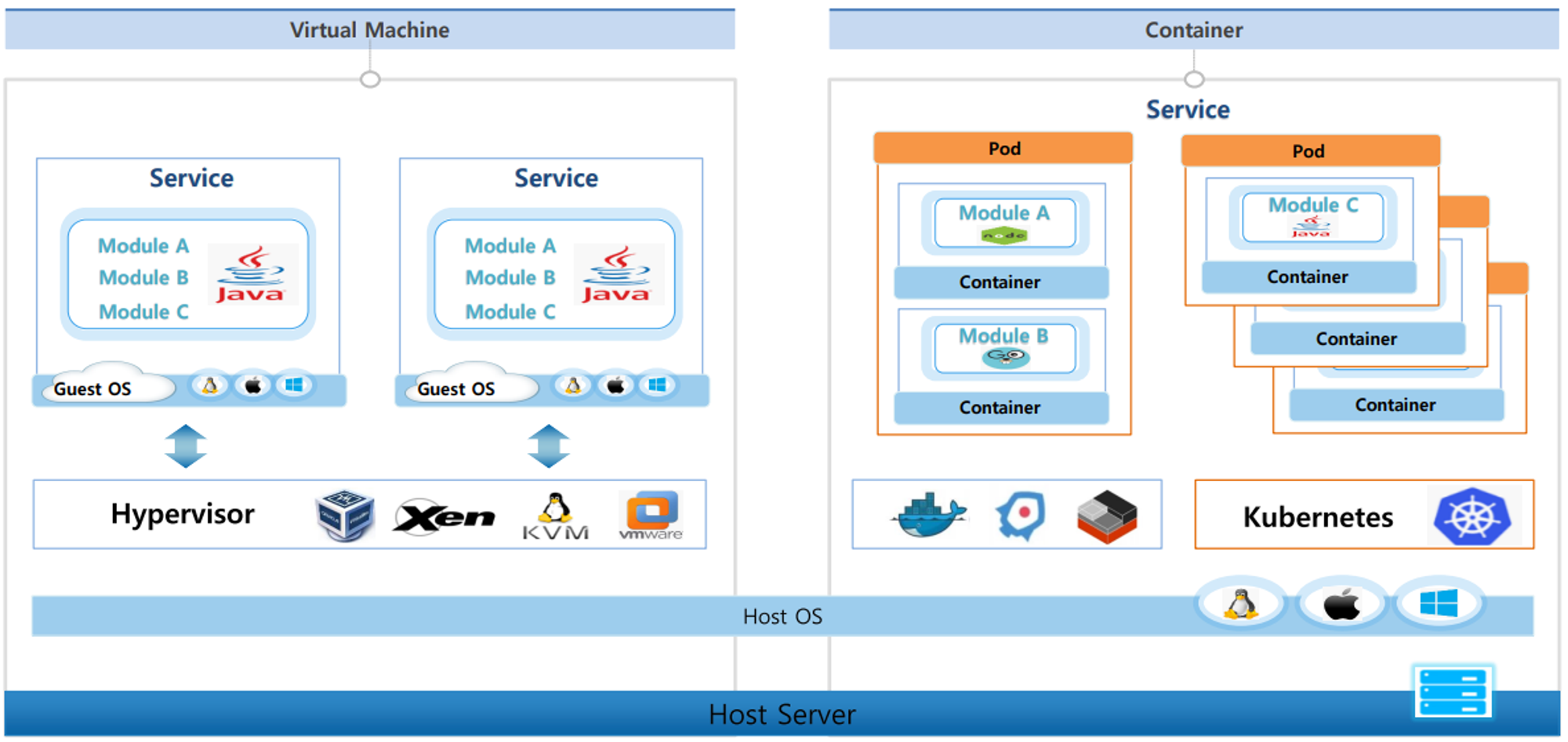Click the Apple icon in the left Guest OS bar
The height and width of the screenshot is (742, 1568).
(x=252, y=385)
